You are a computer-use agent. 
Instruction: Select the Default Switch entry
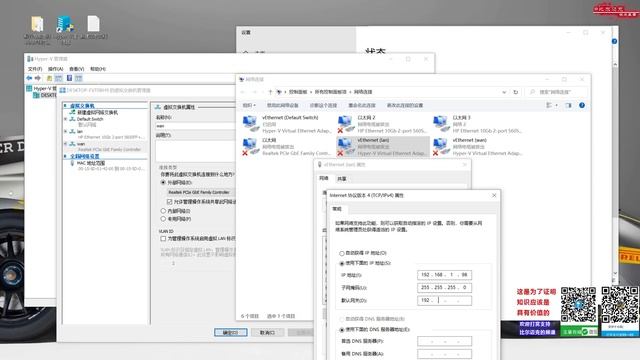90,119
